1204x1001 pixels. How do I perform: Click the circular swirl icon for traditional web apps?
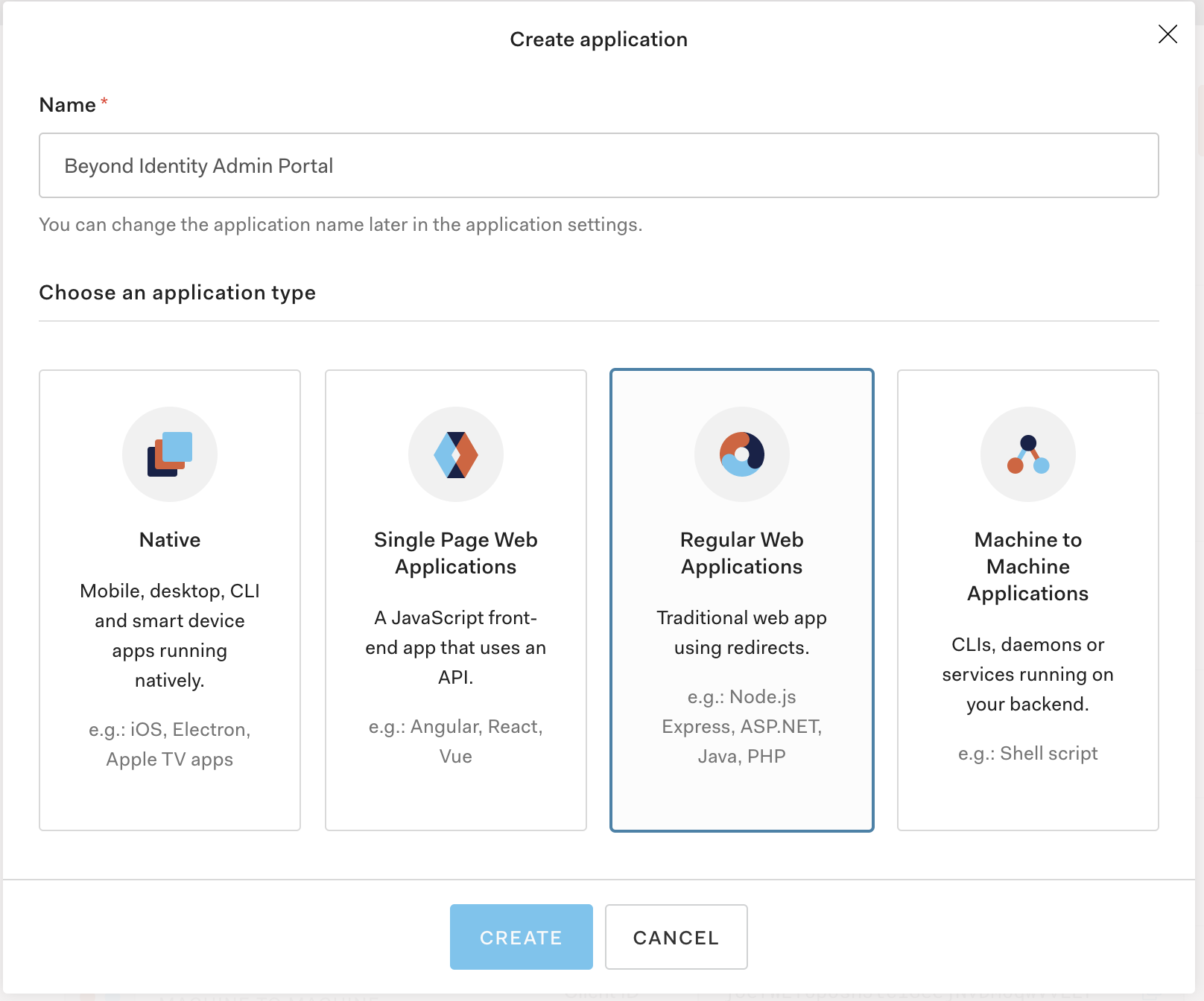click(741, 454)
